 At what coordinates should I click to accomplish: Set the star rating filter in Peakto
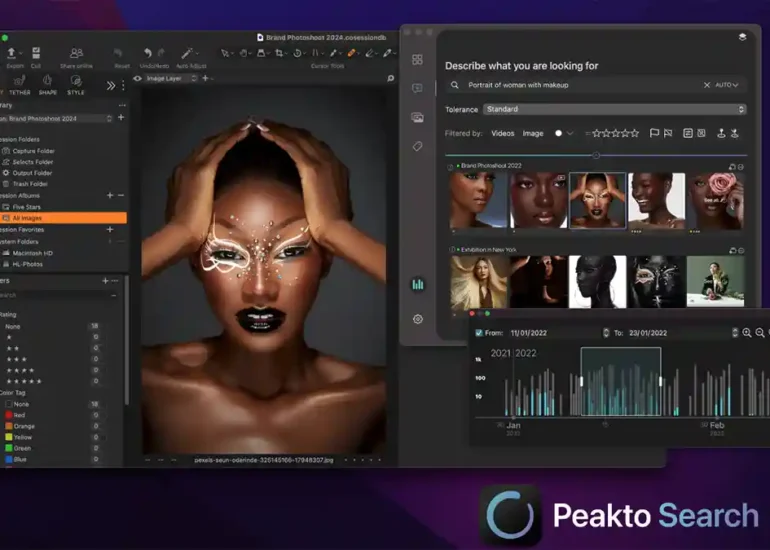tap(615, 133)
